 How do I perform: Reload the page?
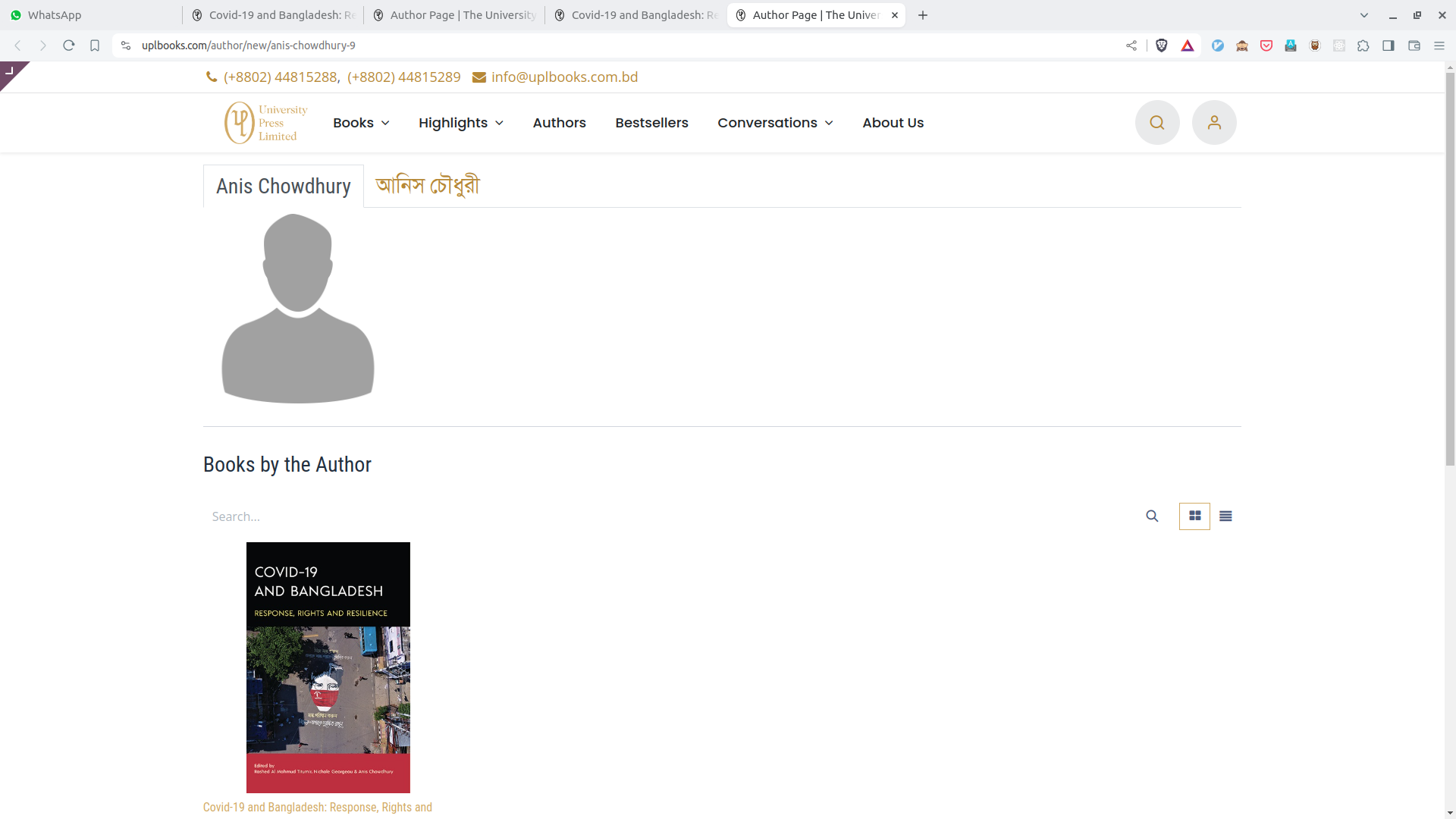[69, 45]
